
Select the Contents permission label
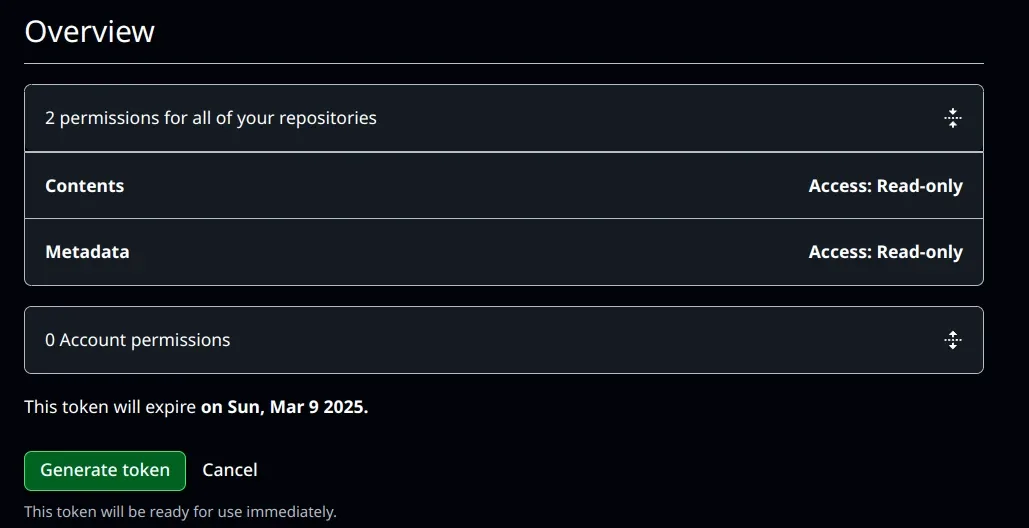[85, 186]
